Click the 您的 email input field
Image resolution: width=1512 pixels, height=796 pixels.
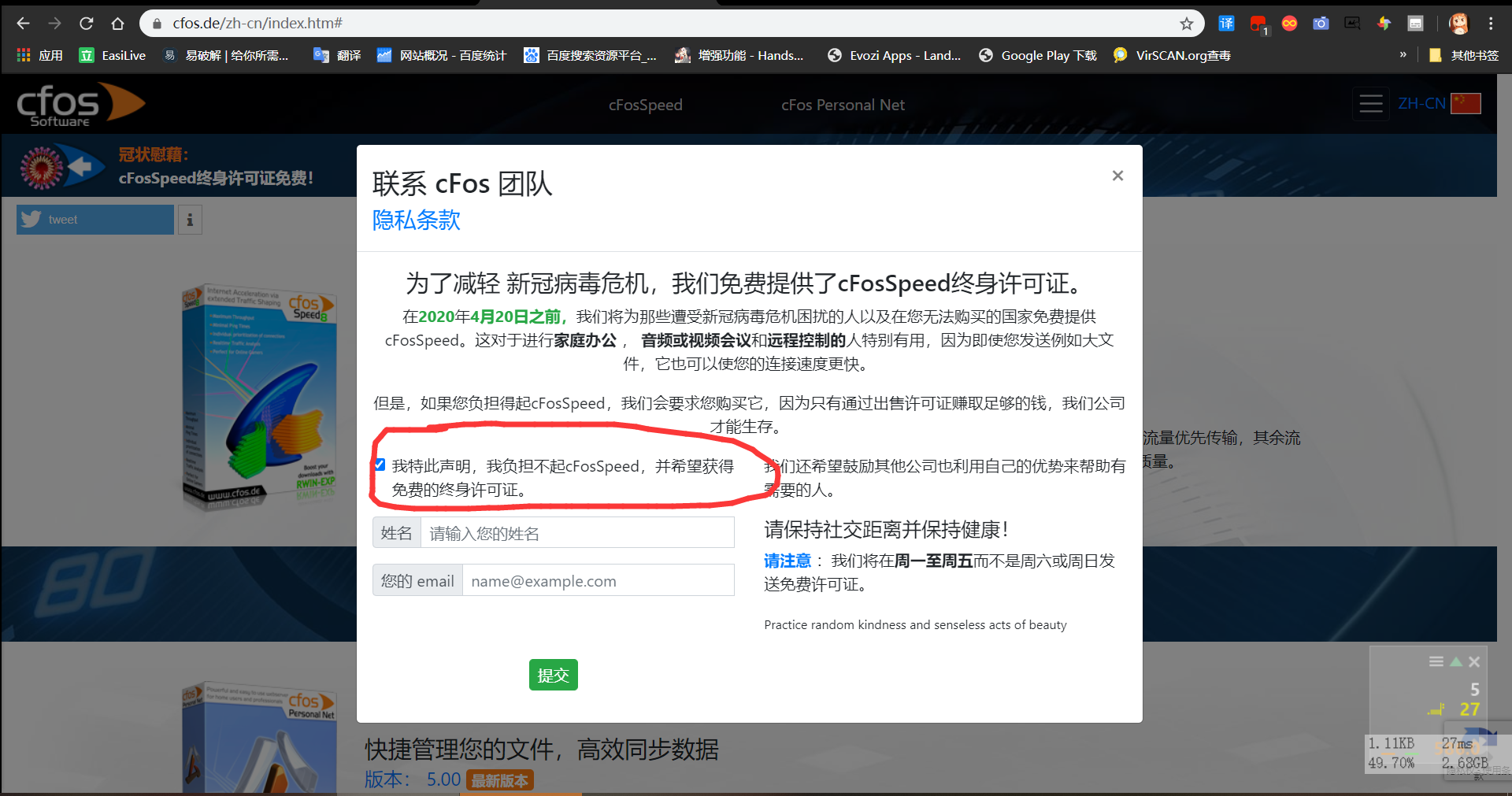598,580
